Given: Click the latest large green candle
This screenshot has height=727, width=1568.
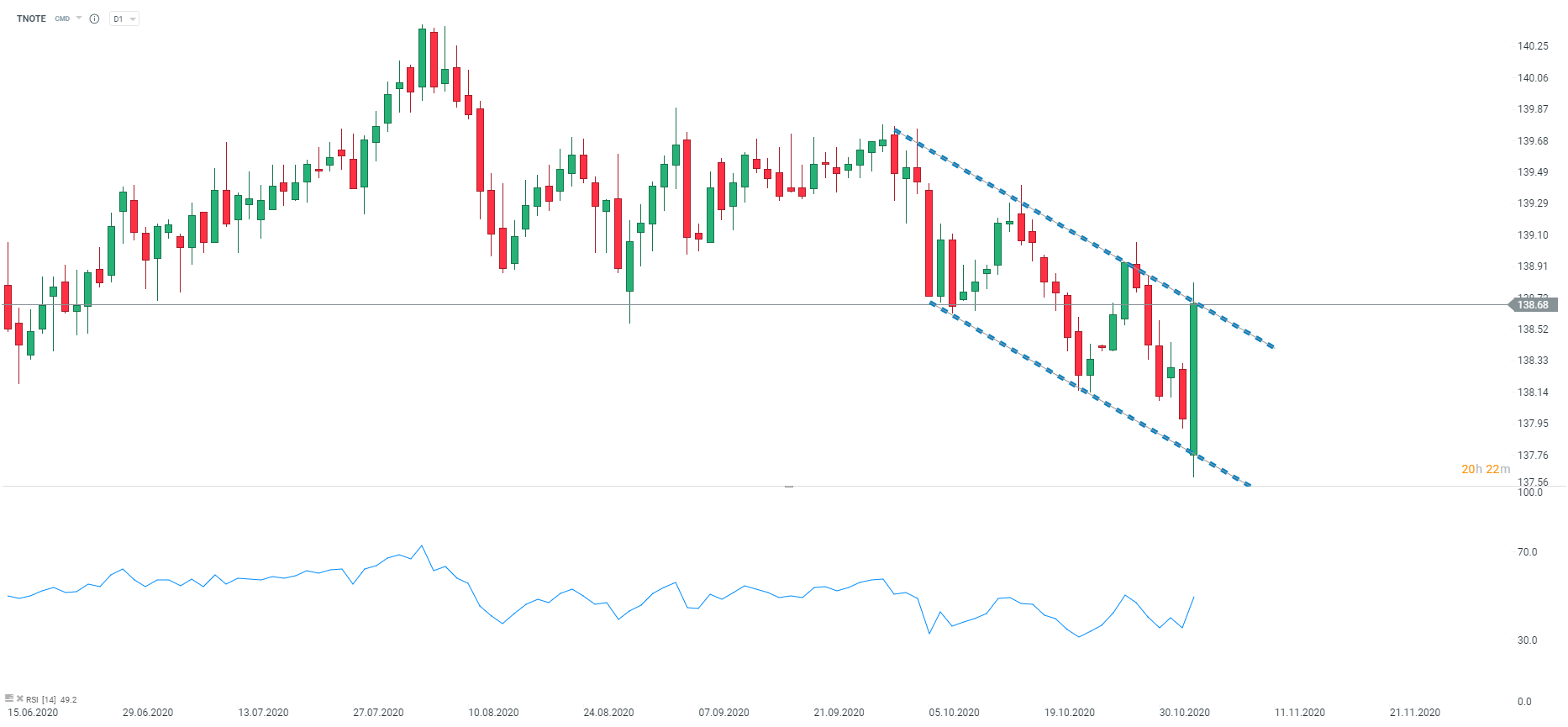Looking at the screenshot, I should pyautogui.click(x=1193, y=378).
